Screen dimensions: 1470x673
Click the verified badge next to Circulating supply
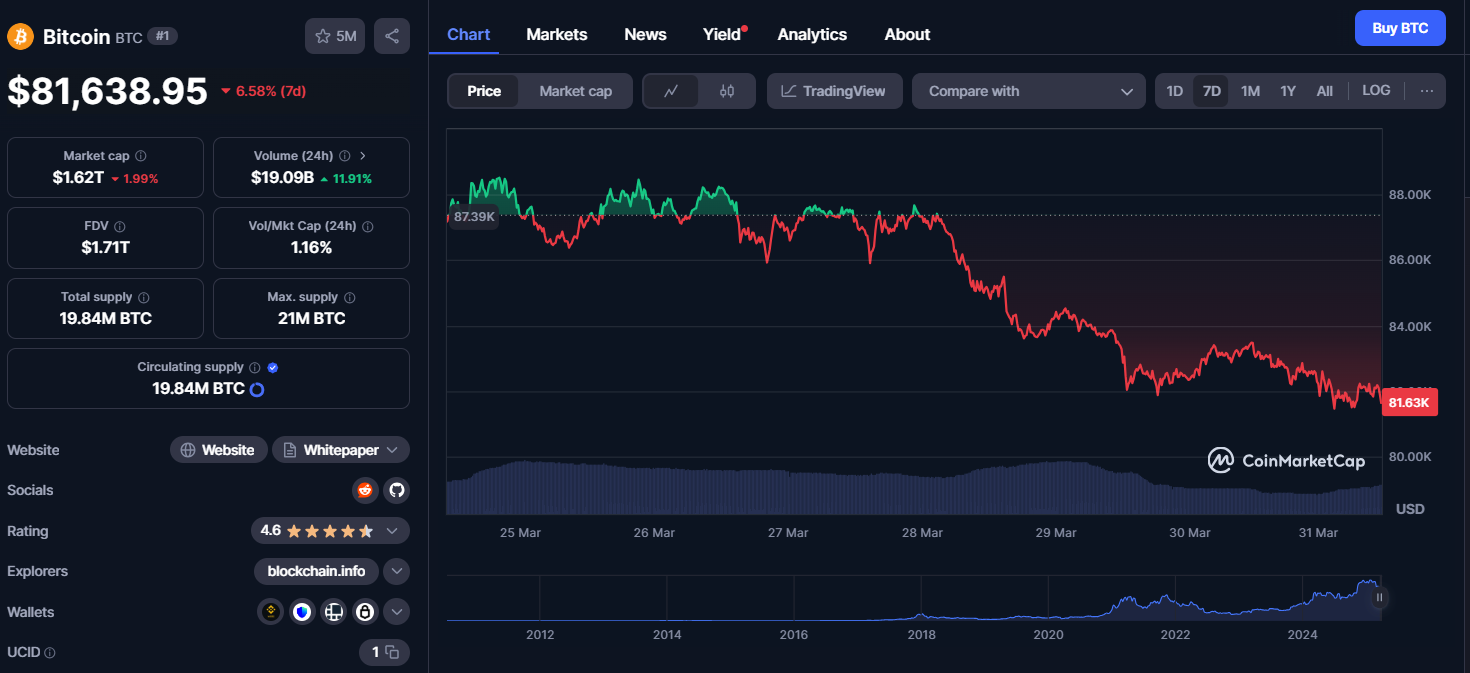pyautogui.click(x=273, y=368)
